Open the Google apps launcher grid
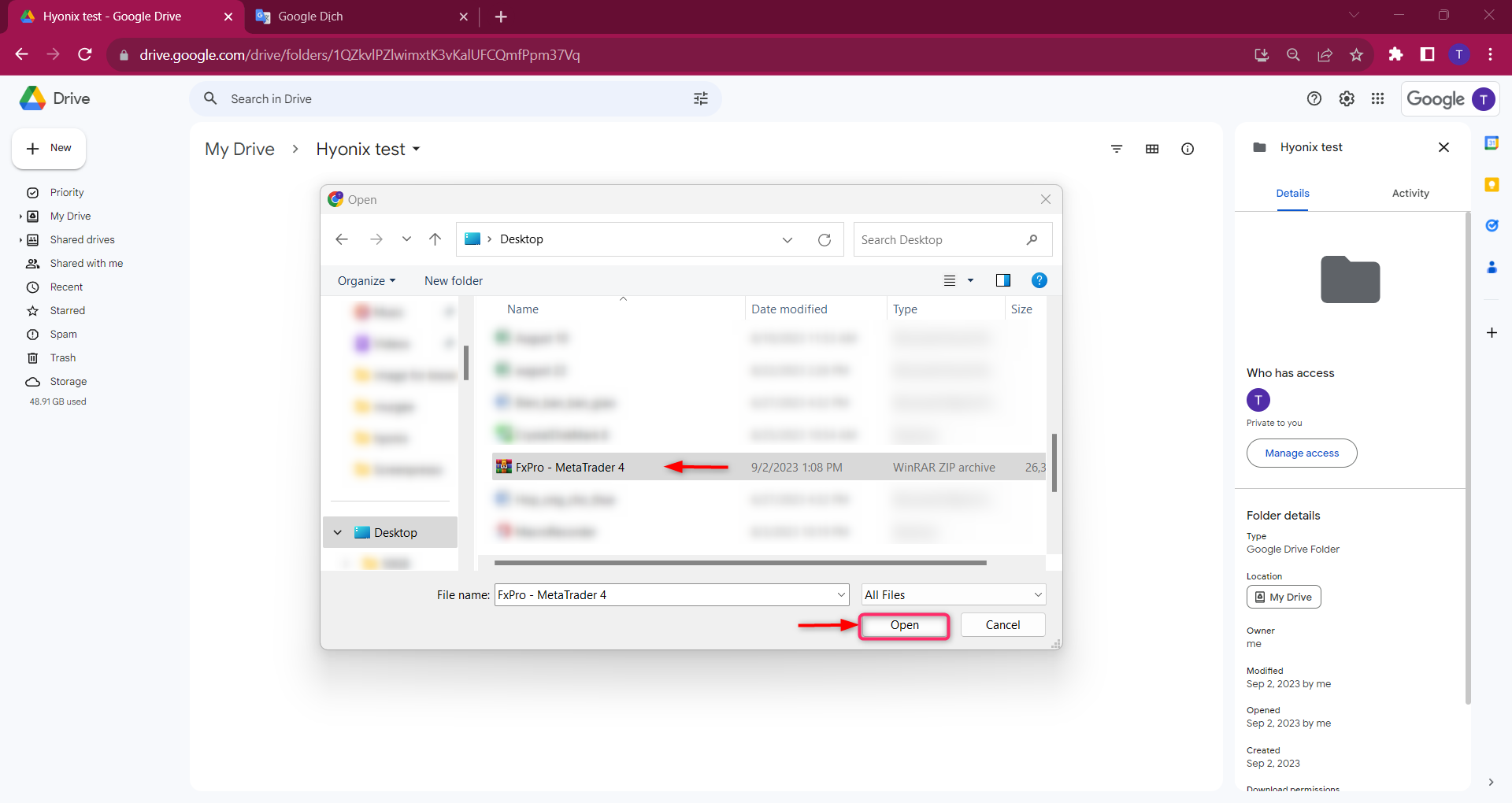 coord(1377,98)
